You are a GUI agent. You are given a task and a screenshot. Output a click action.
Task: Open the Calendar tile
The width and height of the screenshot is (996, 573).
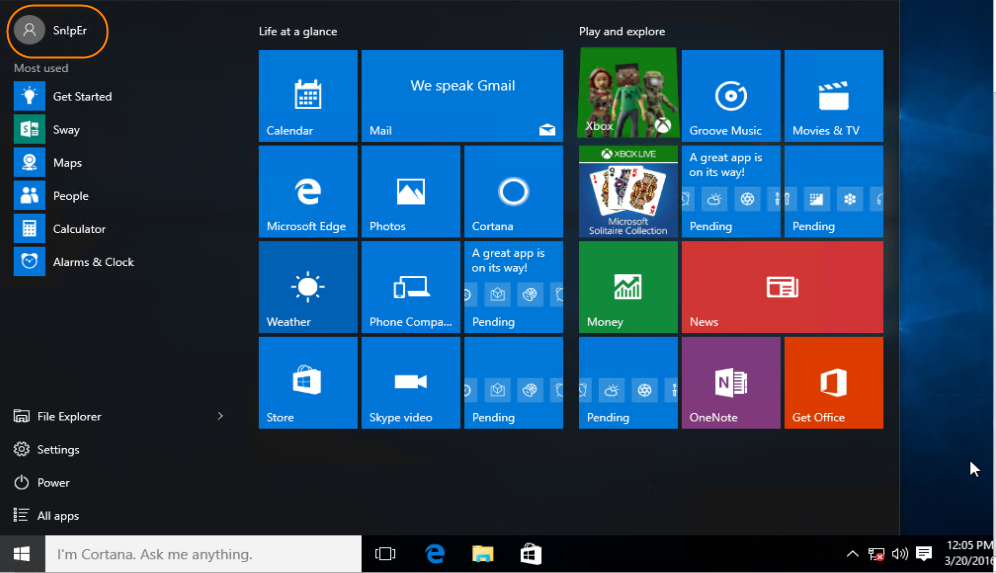[x=308, y=96]
